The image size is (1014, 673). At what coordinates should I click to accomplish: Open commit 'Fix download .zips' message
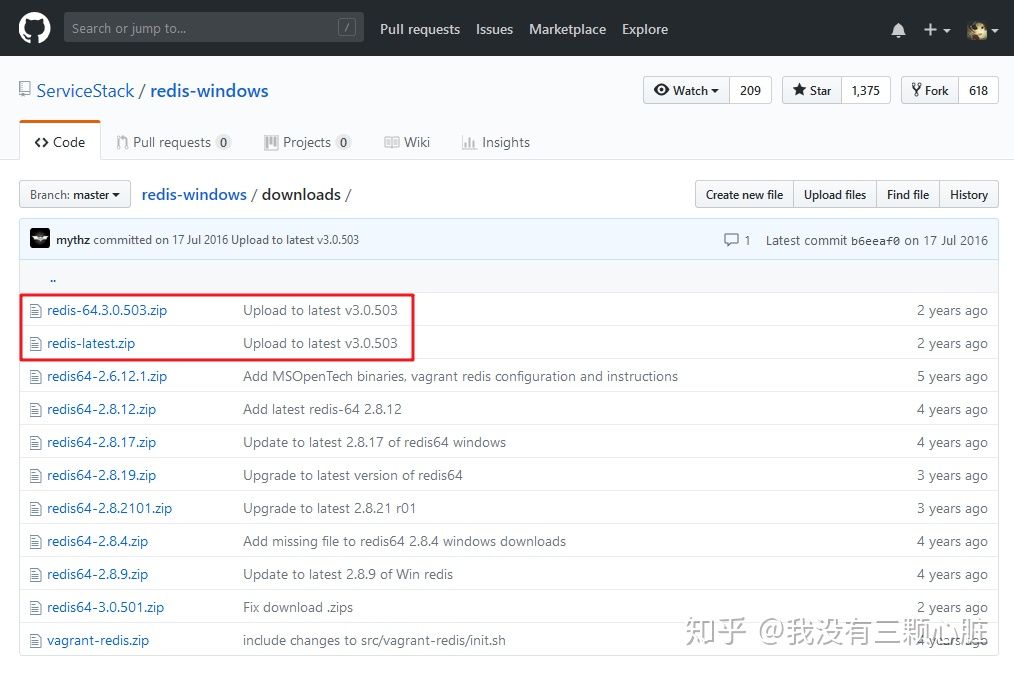coord(297,607)
